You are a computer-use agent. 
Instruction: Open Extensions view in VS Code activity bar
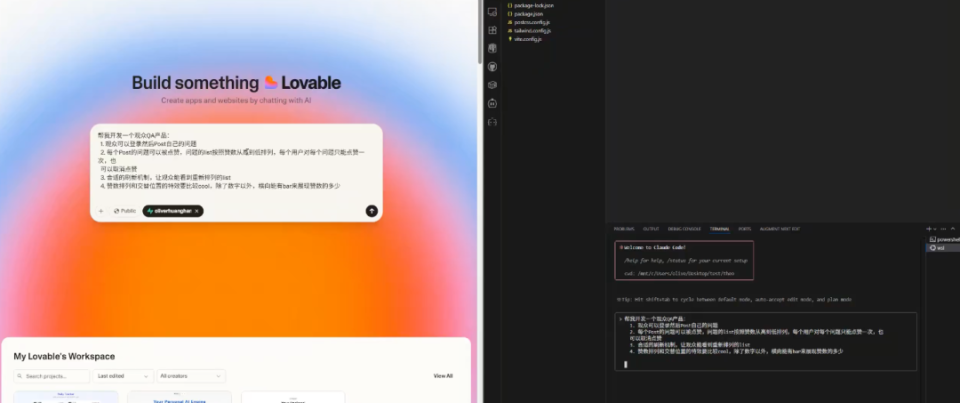tap(492, 30)
